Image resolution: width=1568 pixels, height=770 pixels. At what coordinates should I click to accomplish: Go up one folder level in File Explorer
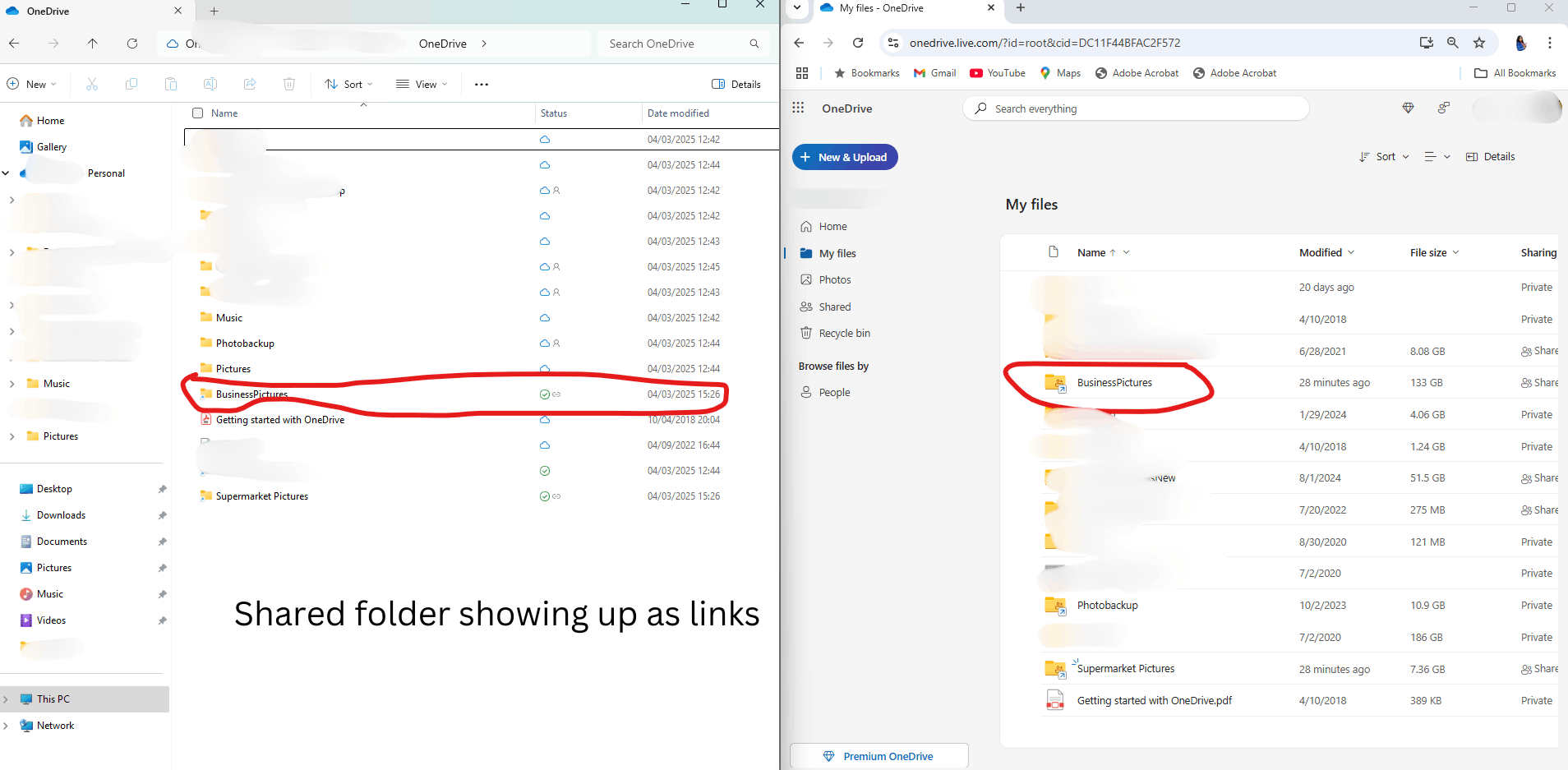[x=93, y=44]
